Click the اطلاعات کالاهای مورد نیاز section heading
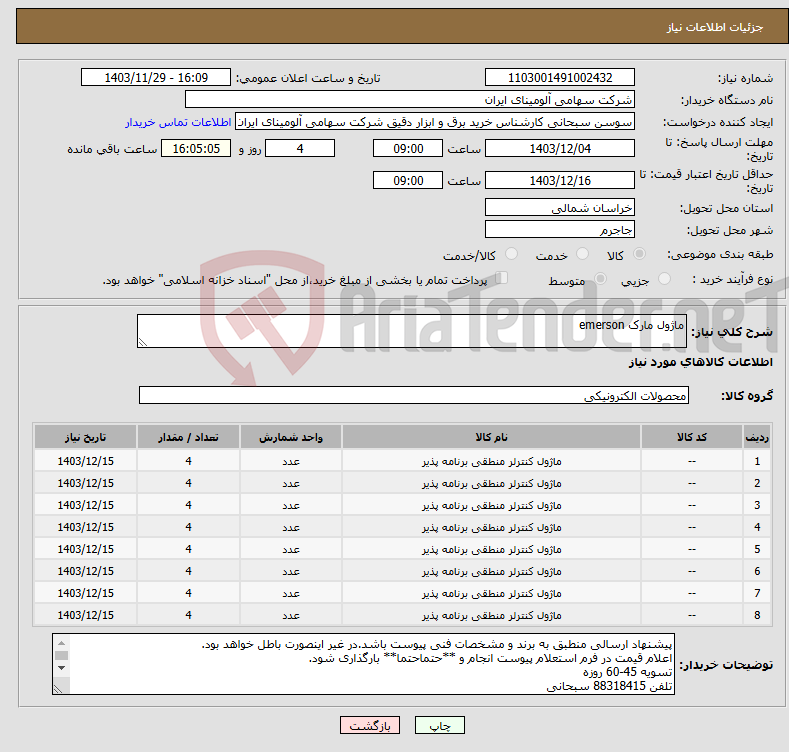Screen dimensions: 789x752 click(700, 362)
